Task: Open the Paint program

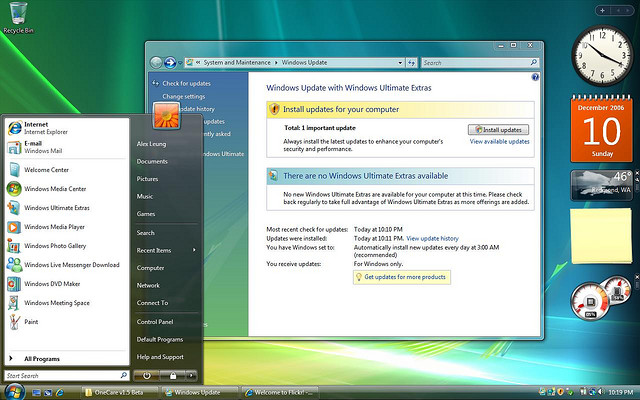Action: 67,322
